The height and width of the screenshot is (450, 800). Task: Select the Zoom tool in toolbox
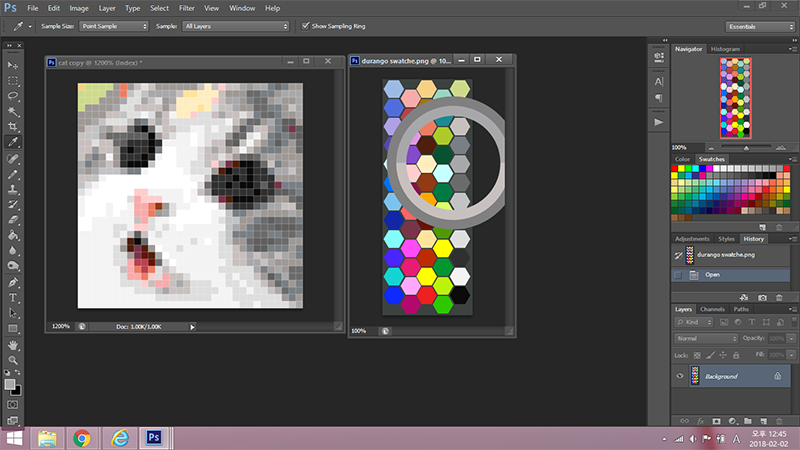[13, 359]
